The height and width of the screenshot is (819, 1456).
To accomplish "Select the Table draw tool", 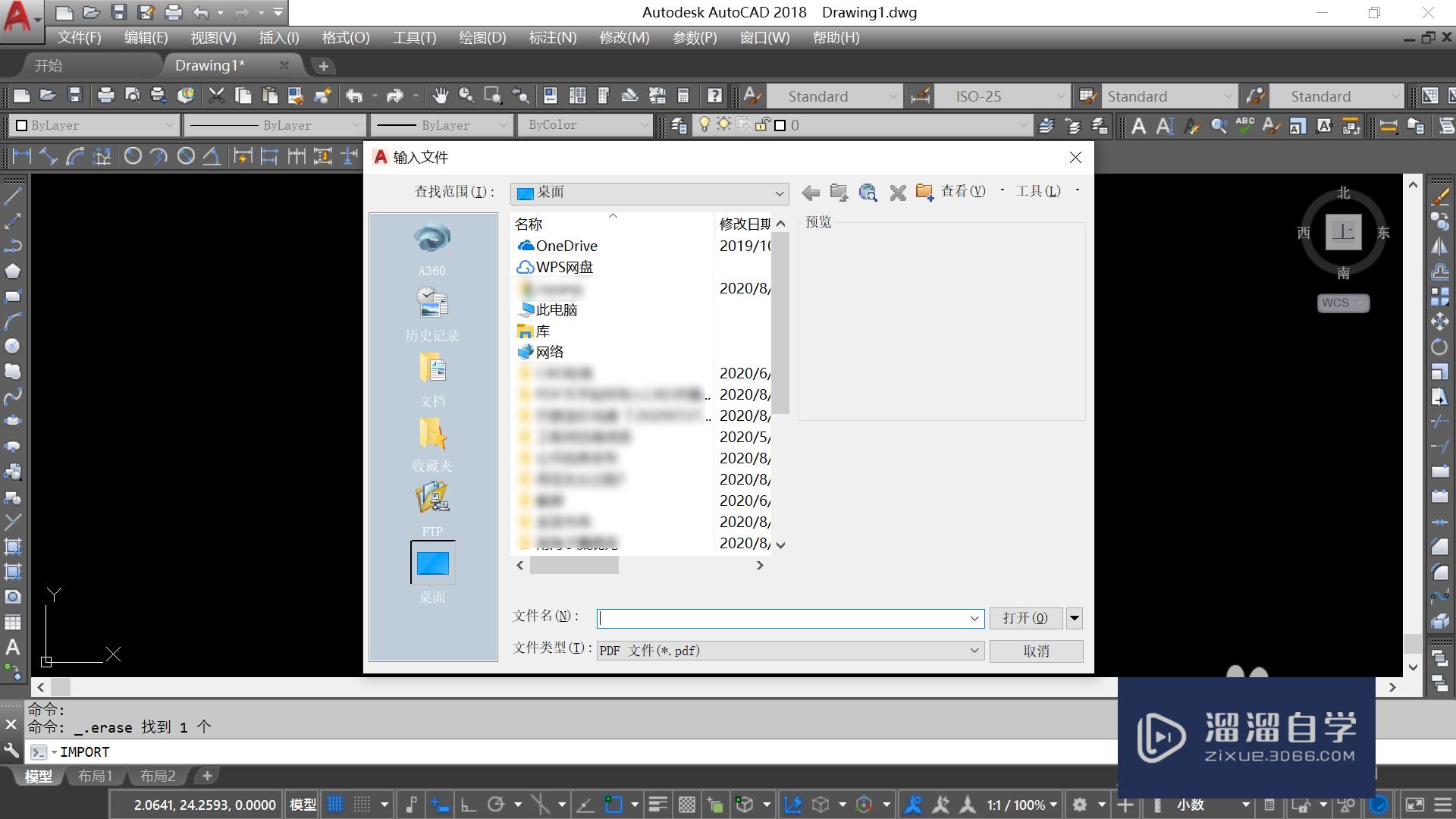I will [12, 622].
